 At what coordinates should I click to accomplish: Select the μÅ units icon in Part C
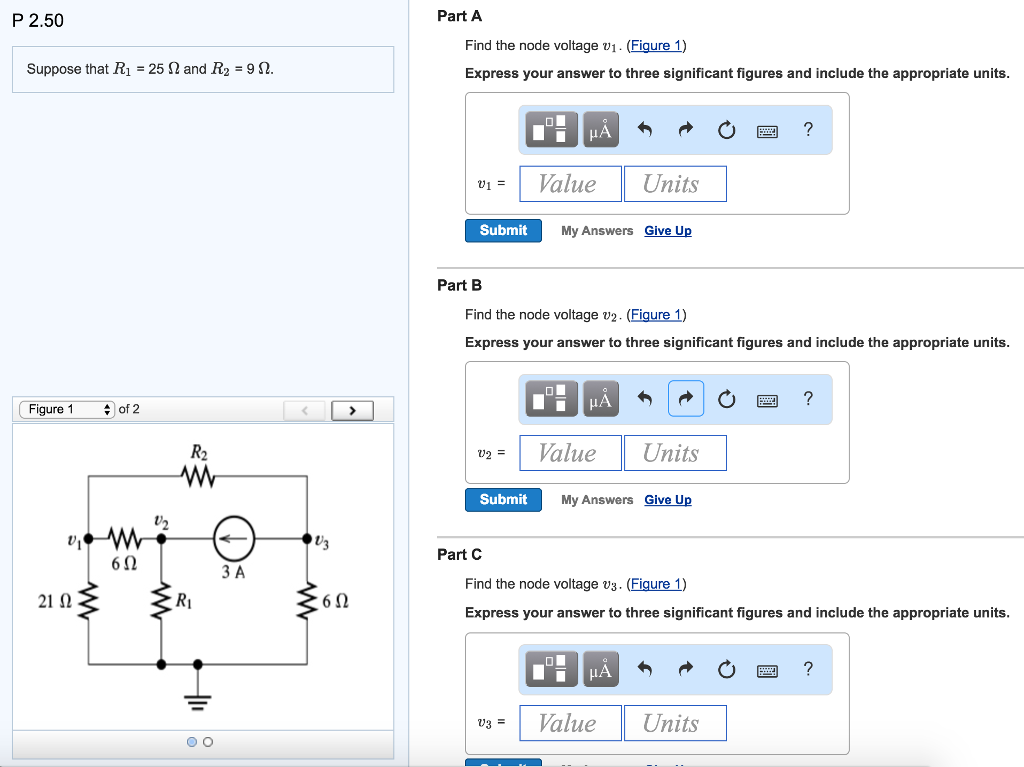point(600,669)
